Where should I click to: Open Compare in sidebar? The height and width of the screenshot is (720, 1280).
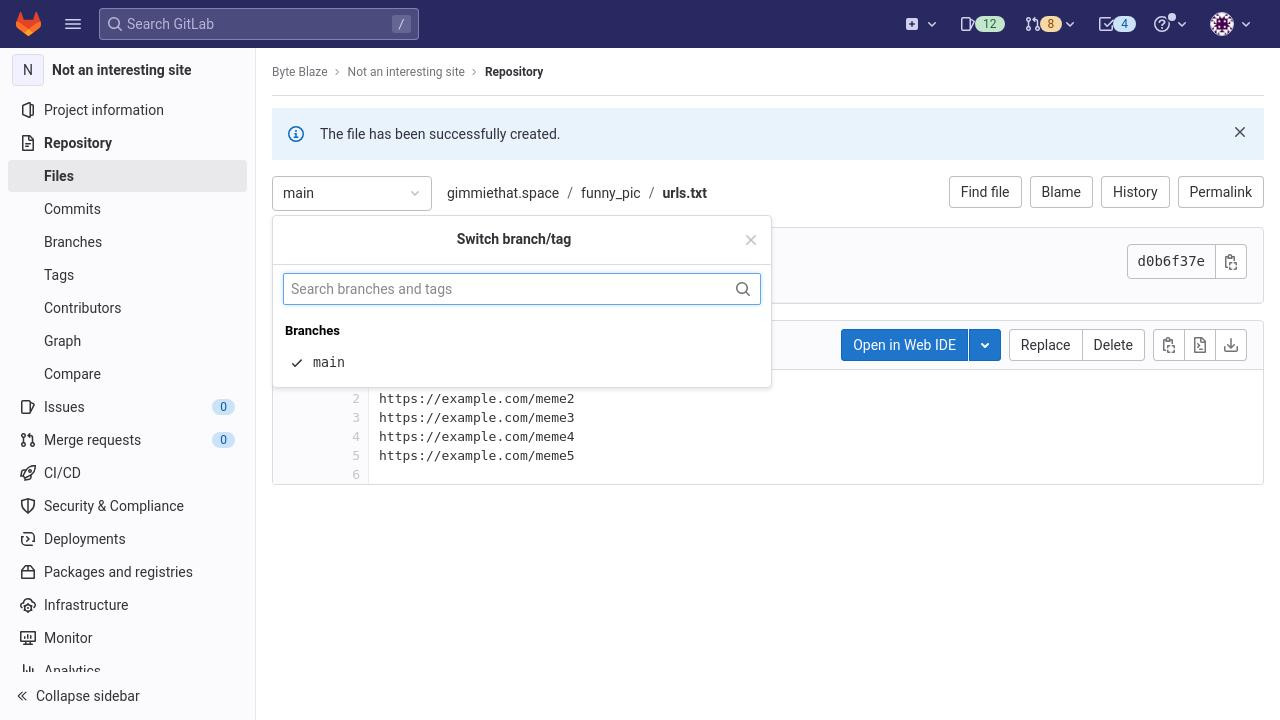coord(127,374)
